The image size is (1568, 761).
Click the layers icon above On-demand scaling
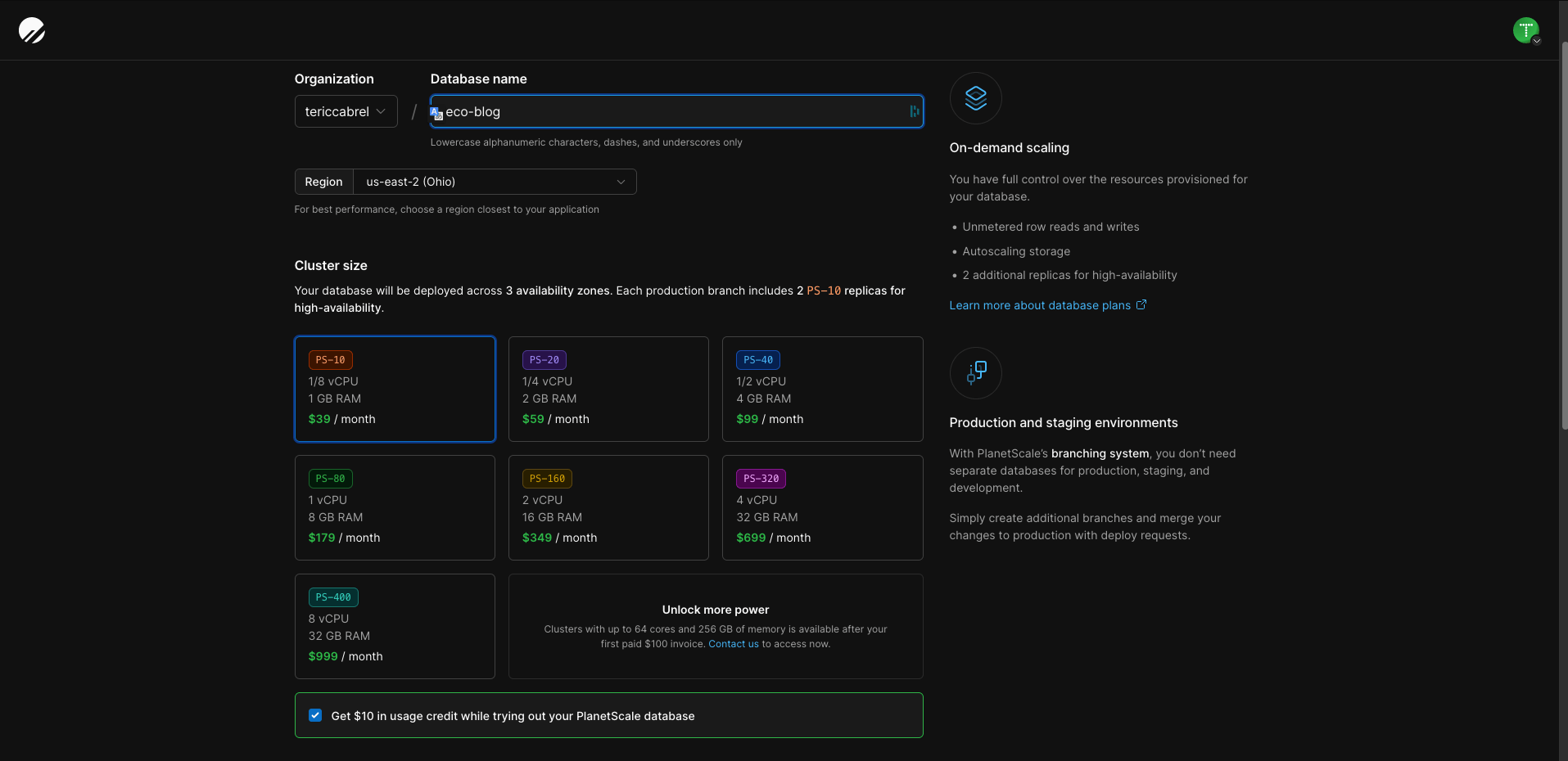click(x=974, y=98)
